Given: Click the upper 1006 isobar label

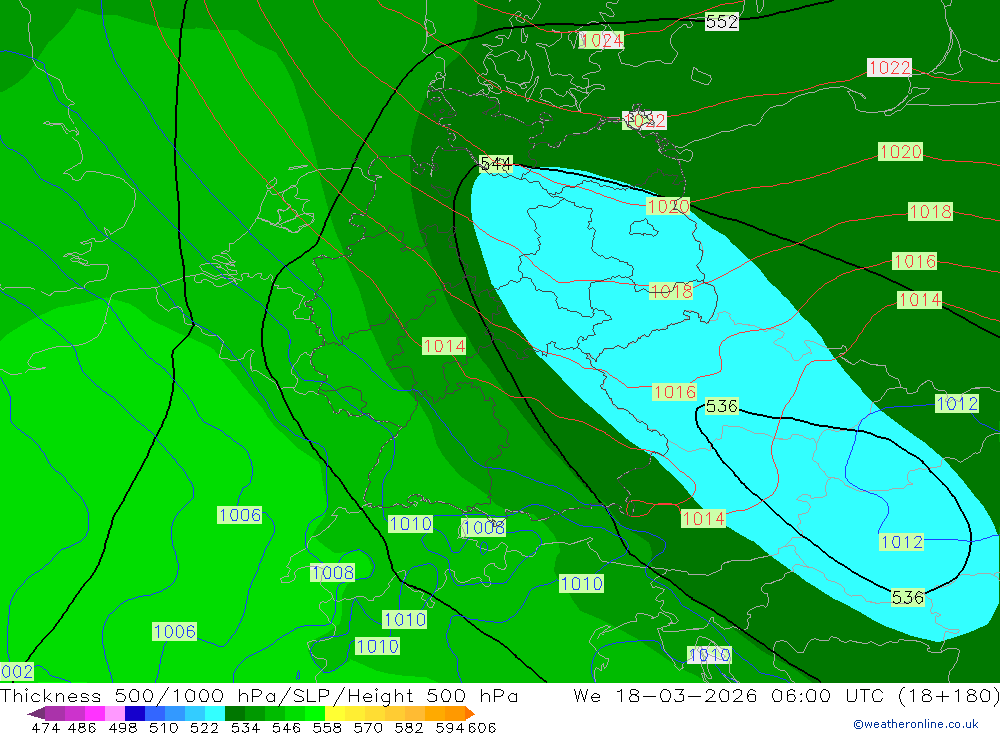Looking at the screenshot, I should (x=239, y=515).
